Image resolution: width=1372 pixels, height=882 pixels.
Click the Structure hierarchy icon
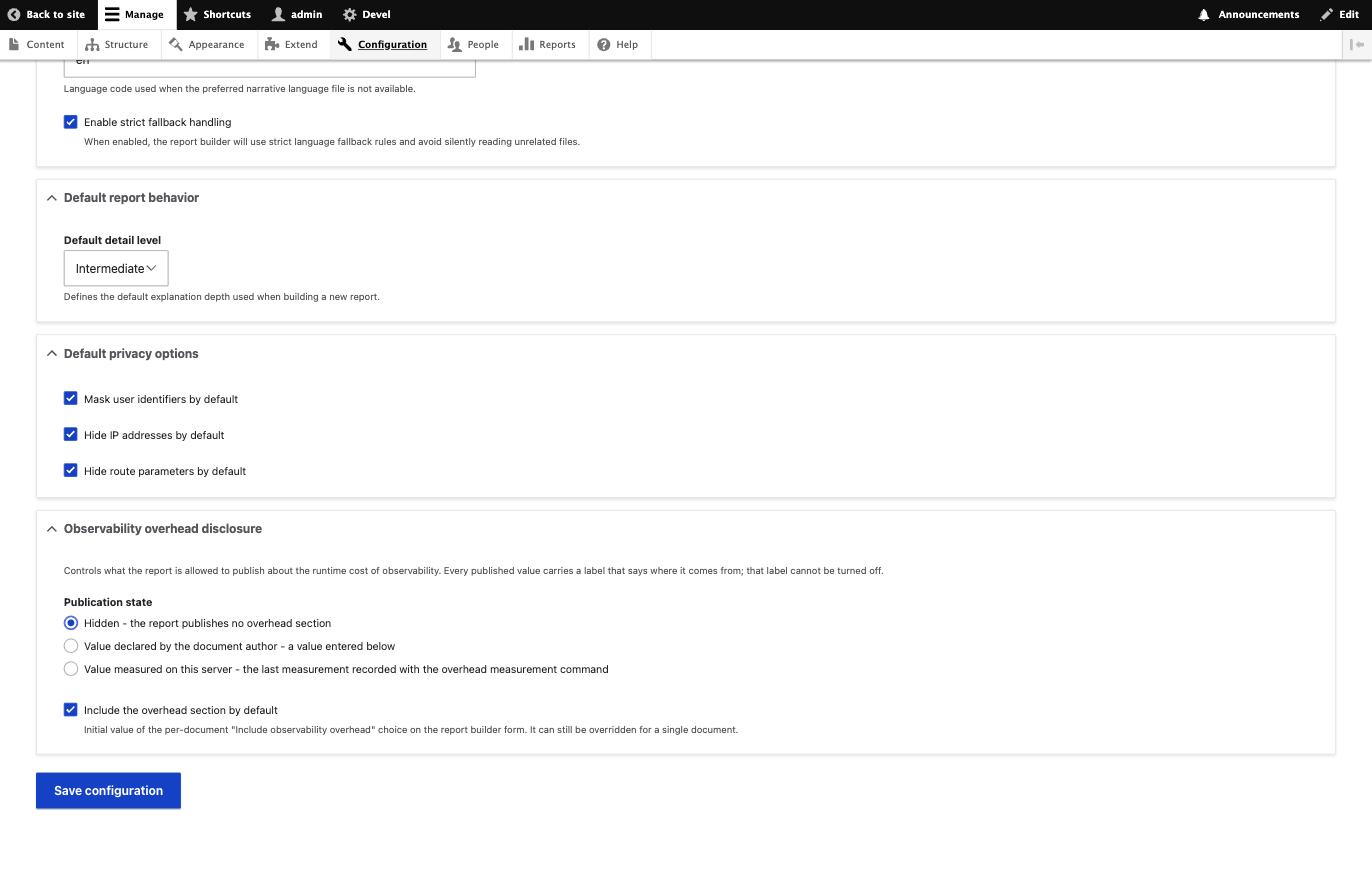[x=92, y=44]
